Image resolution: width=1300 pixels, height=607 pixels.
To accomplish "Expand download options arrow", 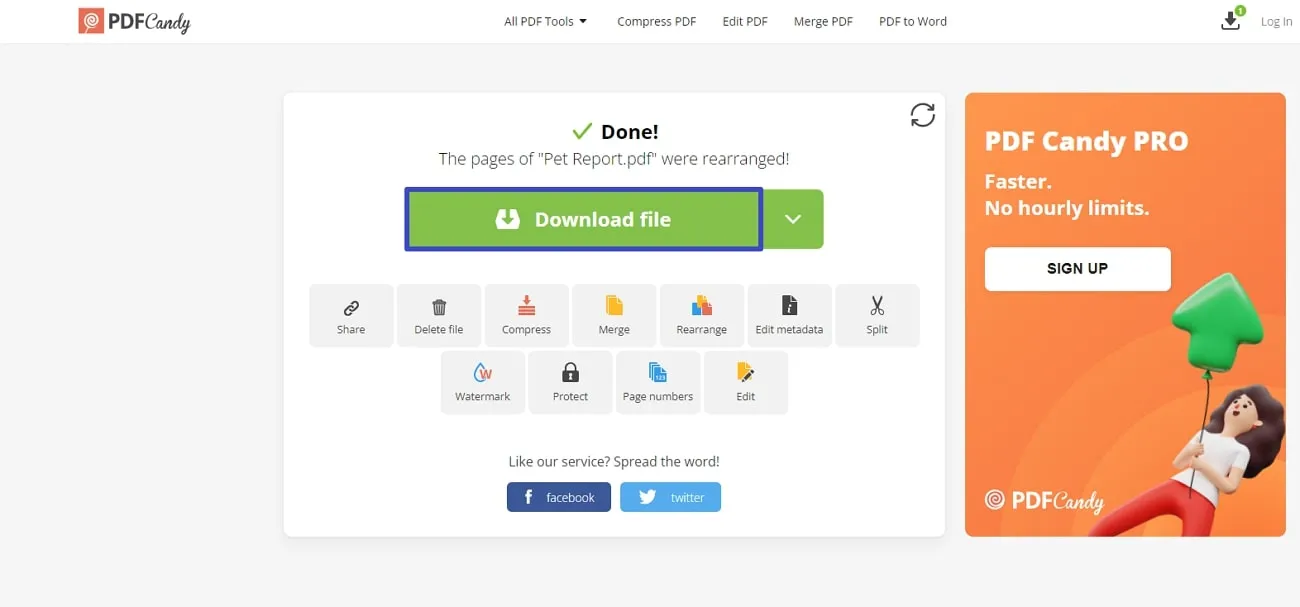I will point(793,219).
